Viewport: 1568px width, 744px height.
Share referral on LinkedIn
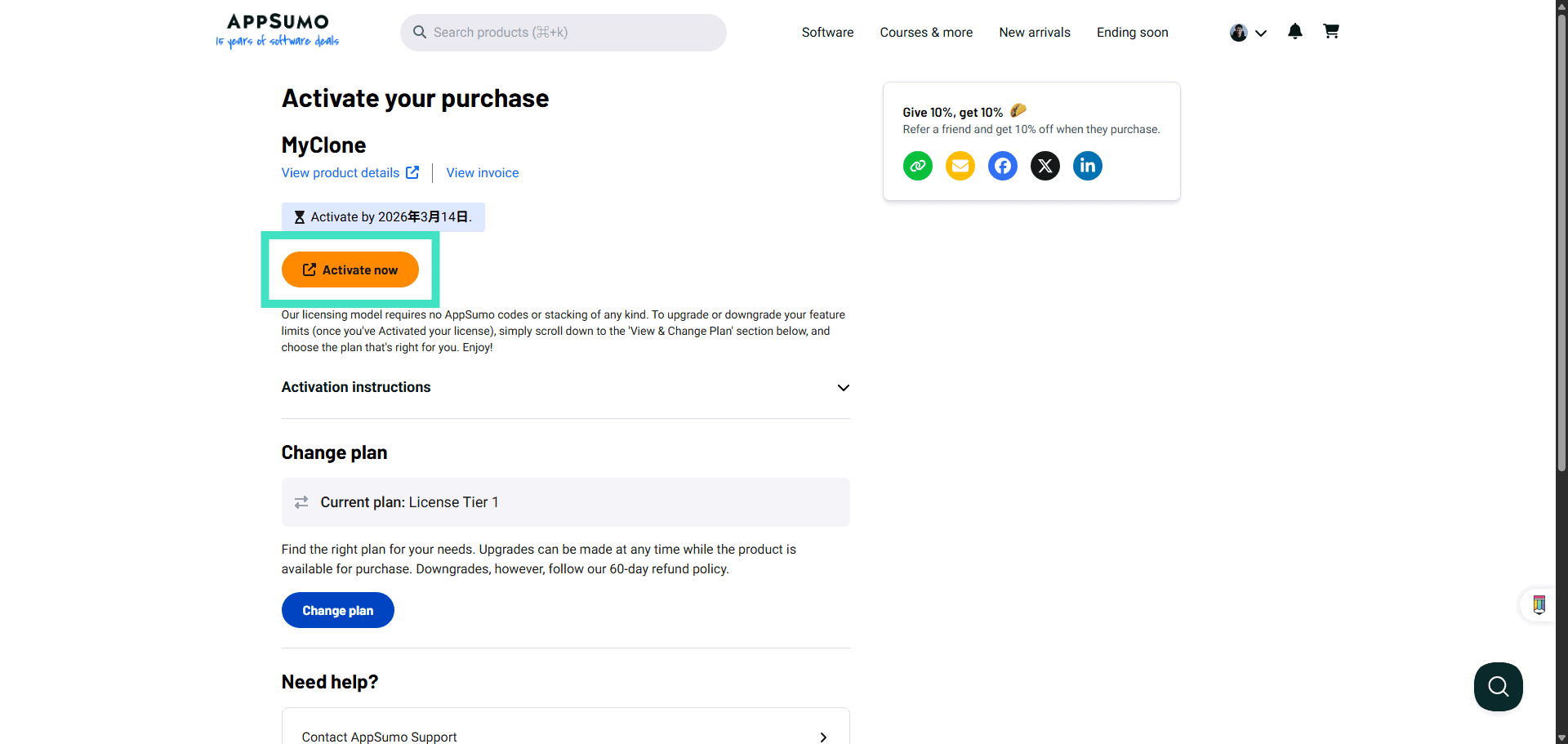pos(1087,166)
